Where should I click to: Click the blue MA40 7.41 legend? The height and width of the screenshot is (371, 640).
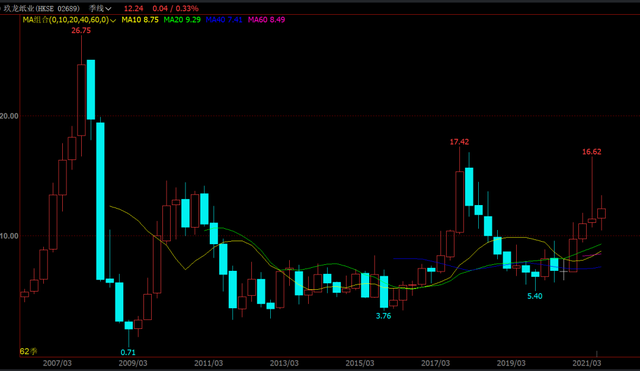(x=224, y=20)
